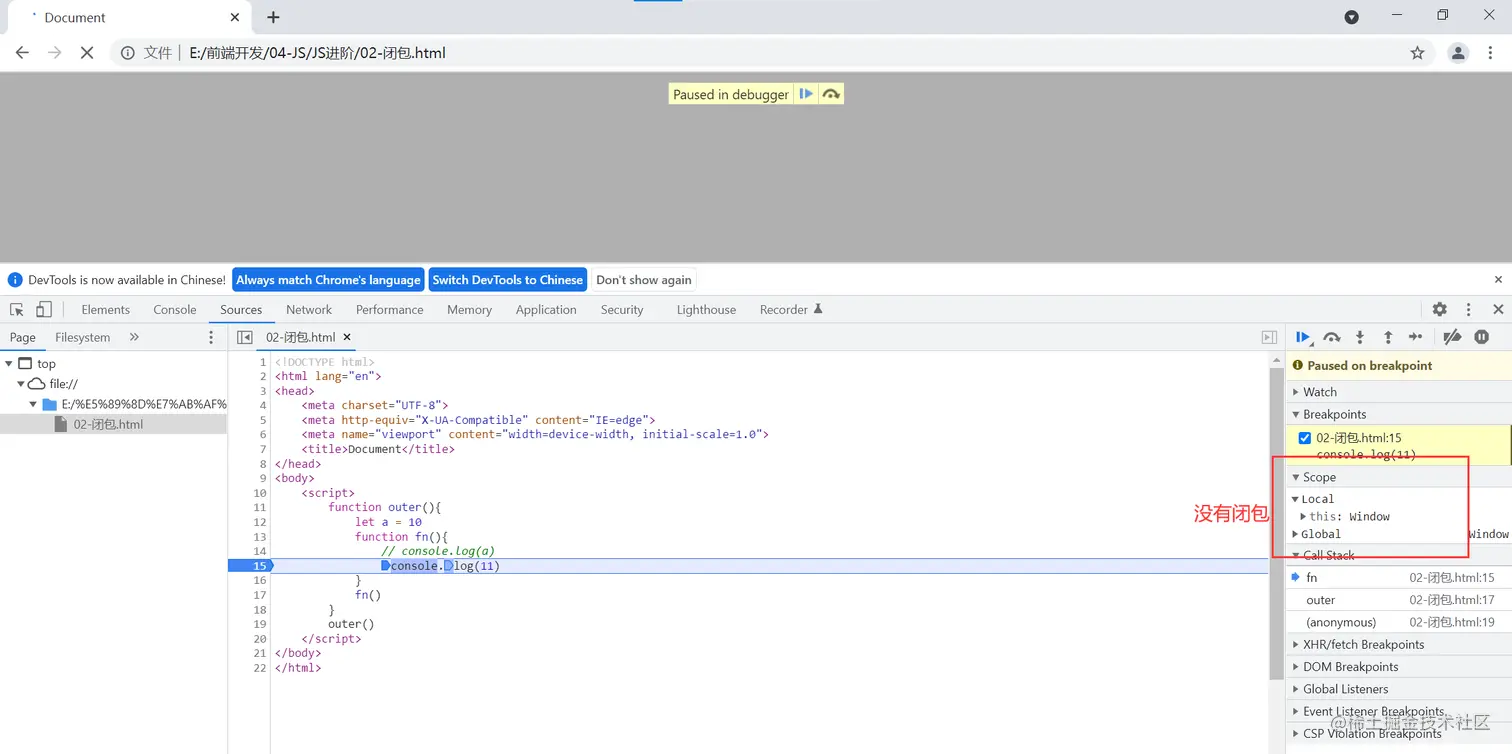Toggle the device toolbar icon
The height and width of the screenshot is (754, 1512).
pos(44,310)
